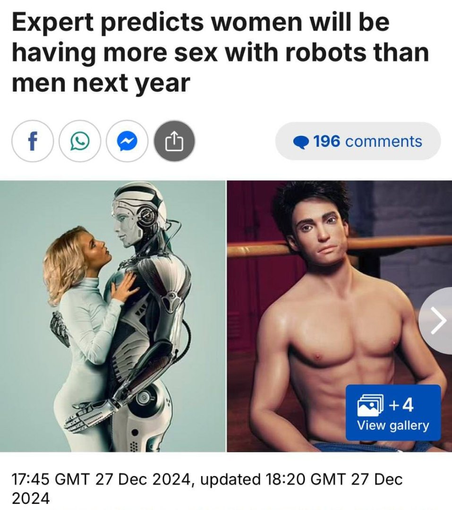The image size is (452, 510).
Task: Open the grey share sheet icon
Action: point(174,141)
